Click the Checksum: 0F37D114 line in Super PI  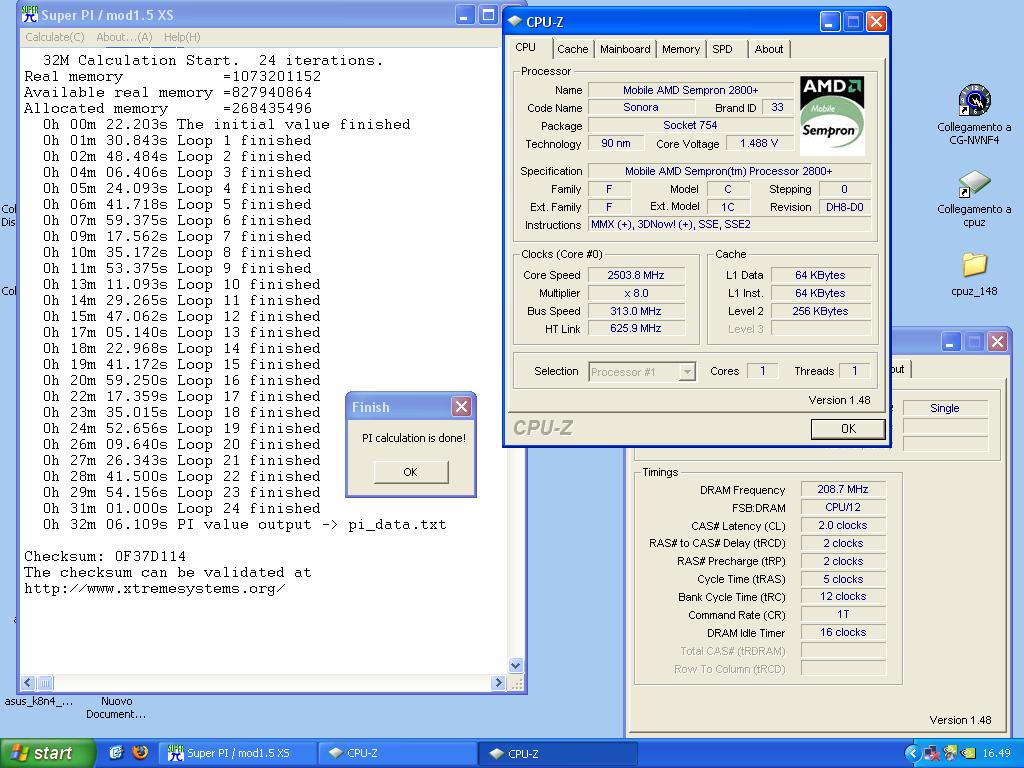[105, 556]
